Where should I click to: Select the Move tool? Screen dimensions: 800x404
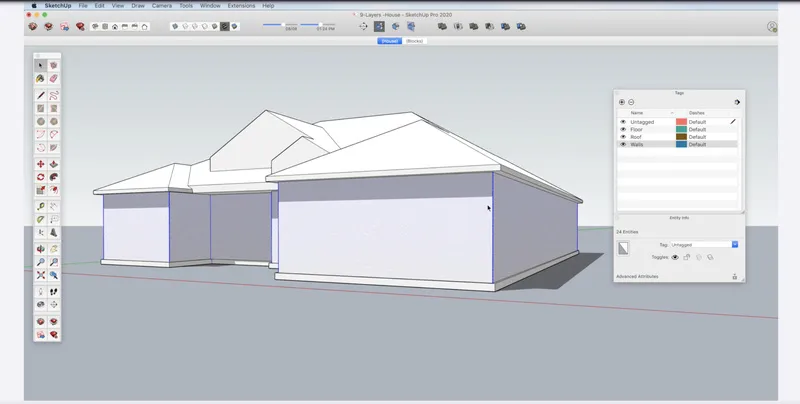point(41,164)
